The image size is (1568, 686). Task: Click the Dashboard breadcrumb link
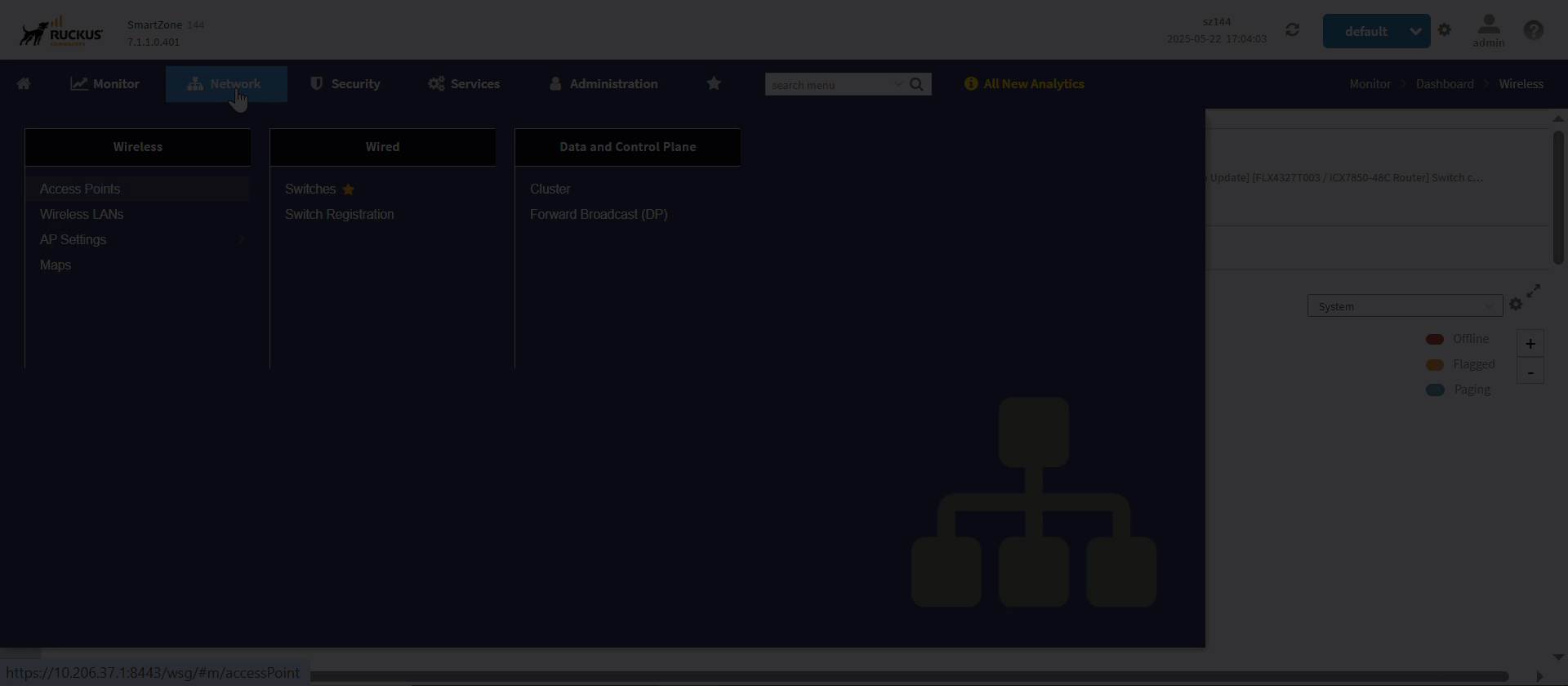[1445, 83]
